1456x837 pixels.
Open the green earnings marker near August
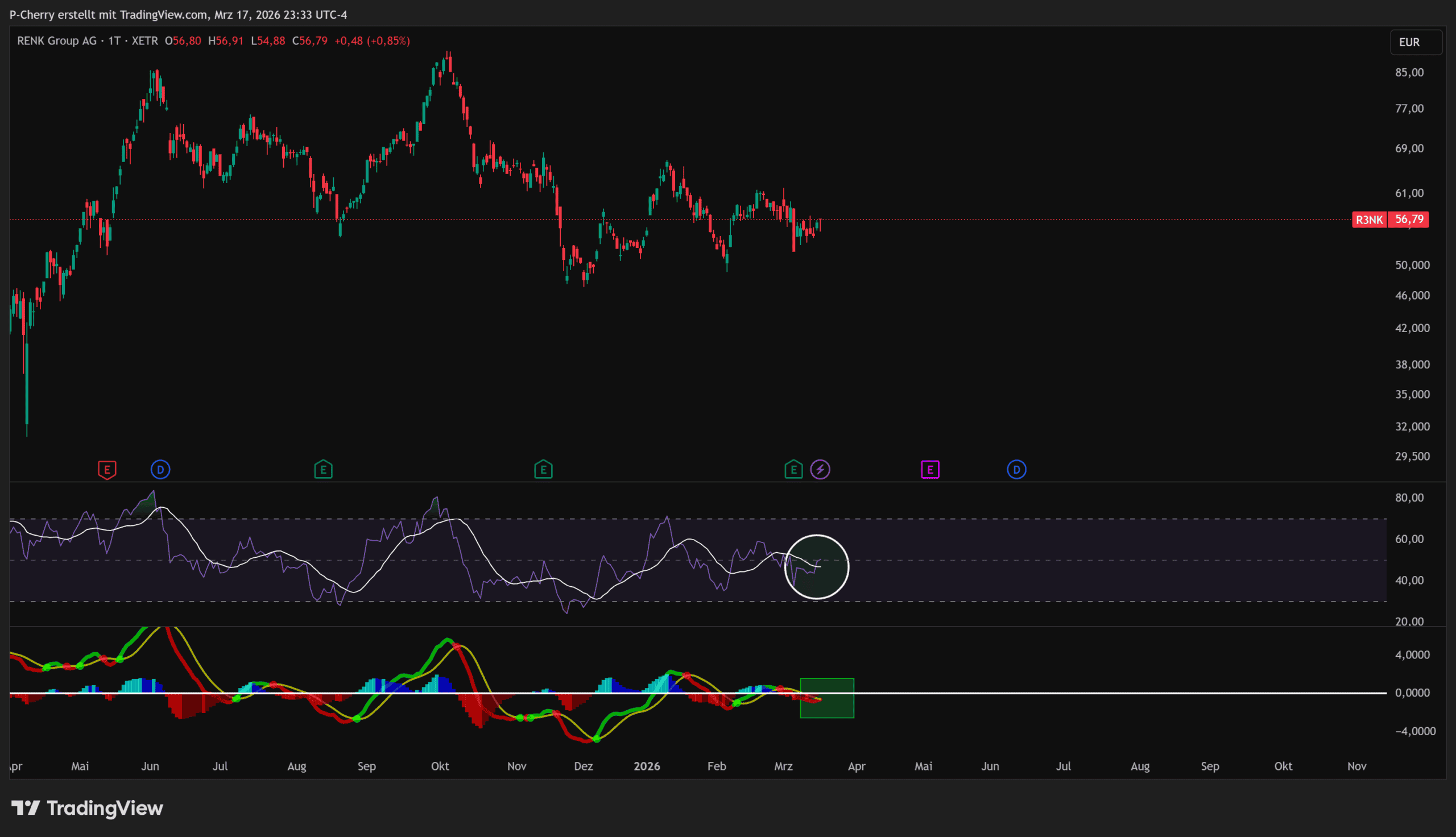[x=323, y=470]
